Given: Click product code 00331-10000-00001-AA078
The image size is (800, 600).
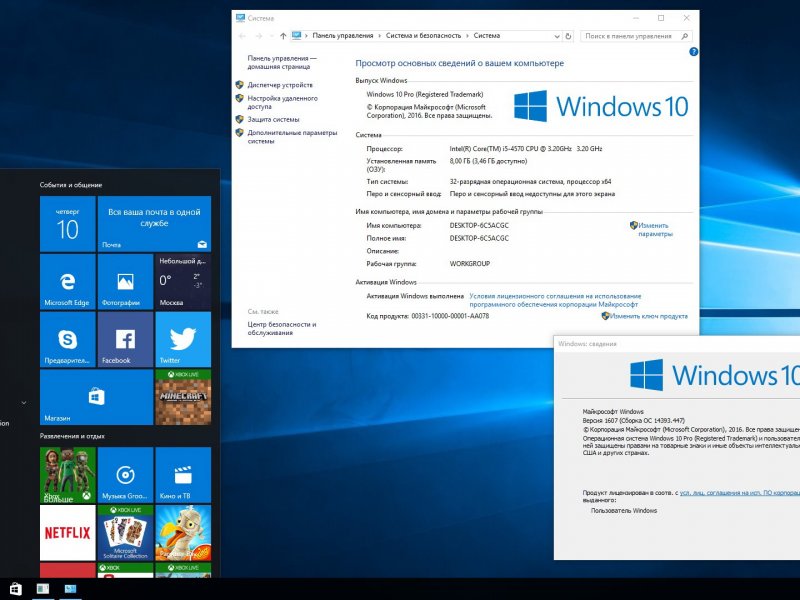Looking at the screenshot, I should 450,316.
